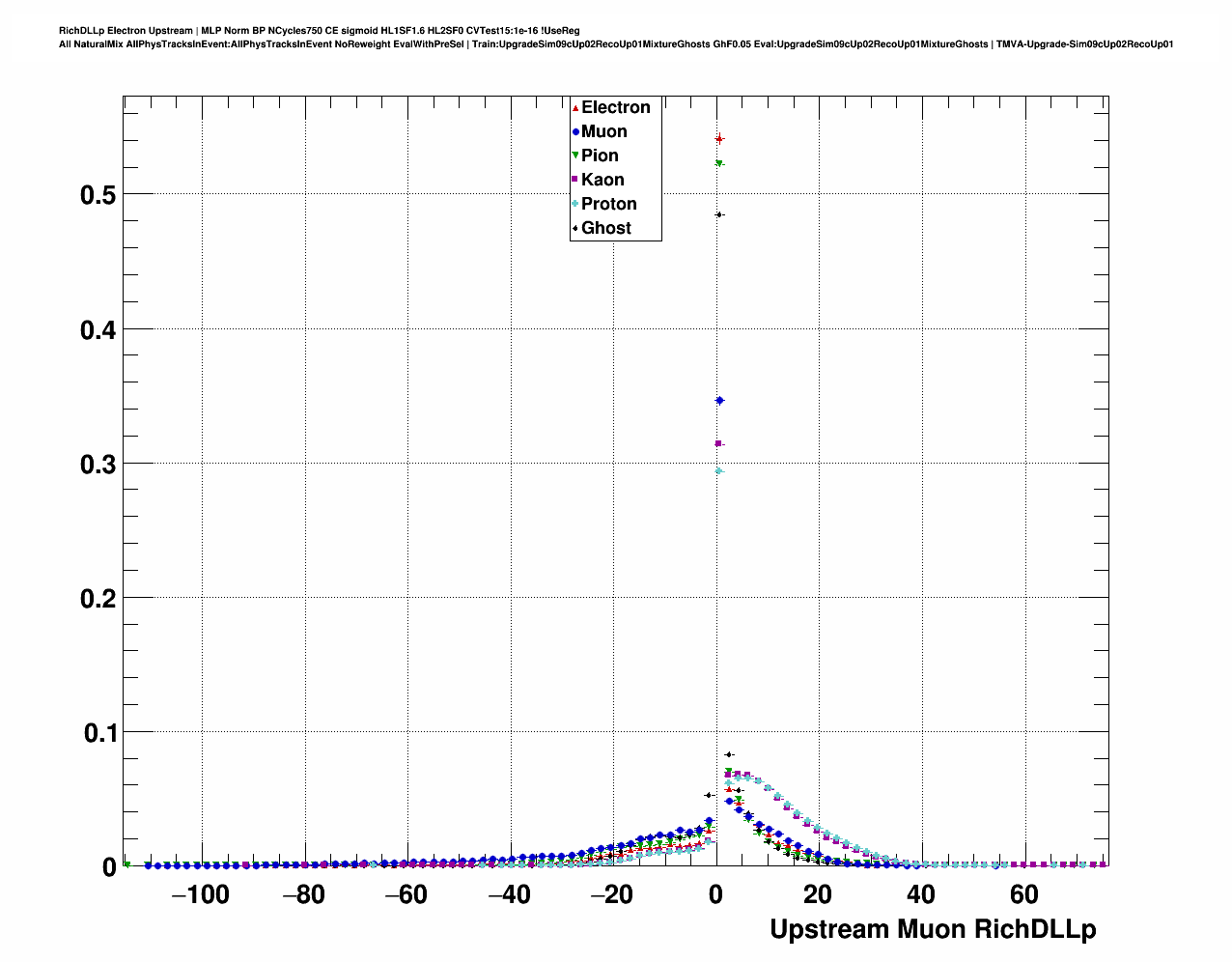Click the y-axis tick label 0.5

pos(98,195)
